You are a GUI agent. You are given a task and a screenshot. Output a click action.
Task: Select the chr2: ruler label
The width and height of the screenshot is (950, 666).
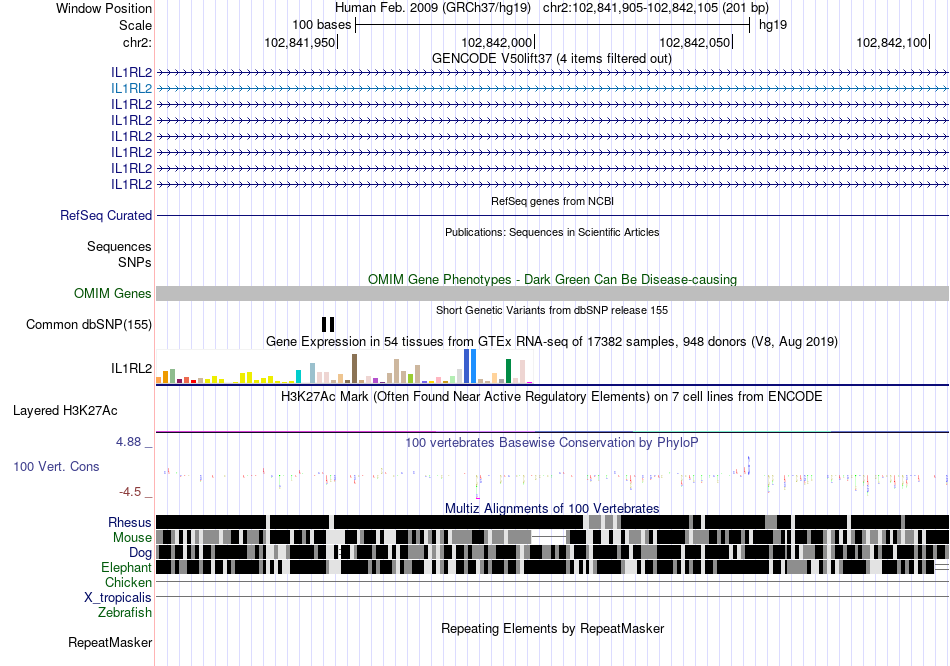[x=137, y=42]
